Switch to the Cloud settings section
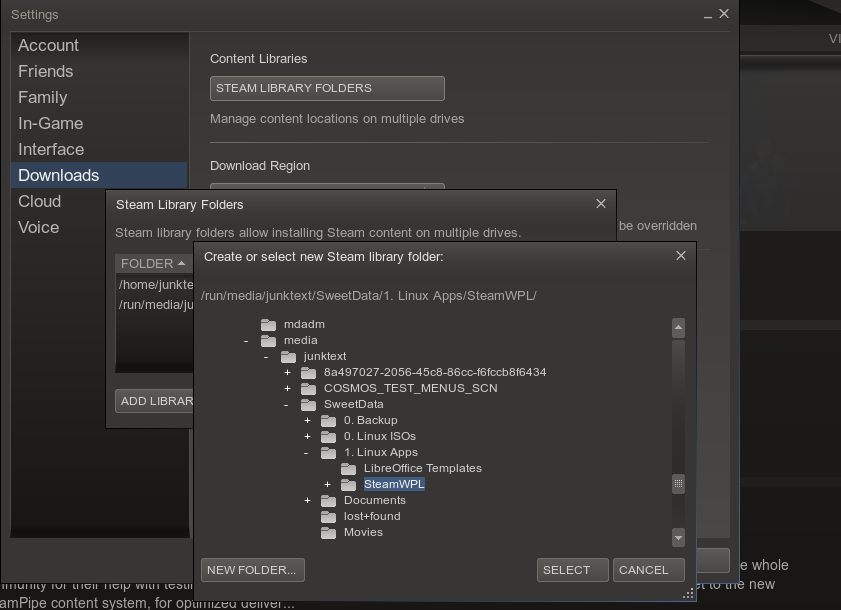 (39, 201)
